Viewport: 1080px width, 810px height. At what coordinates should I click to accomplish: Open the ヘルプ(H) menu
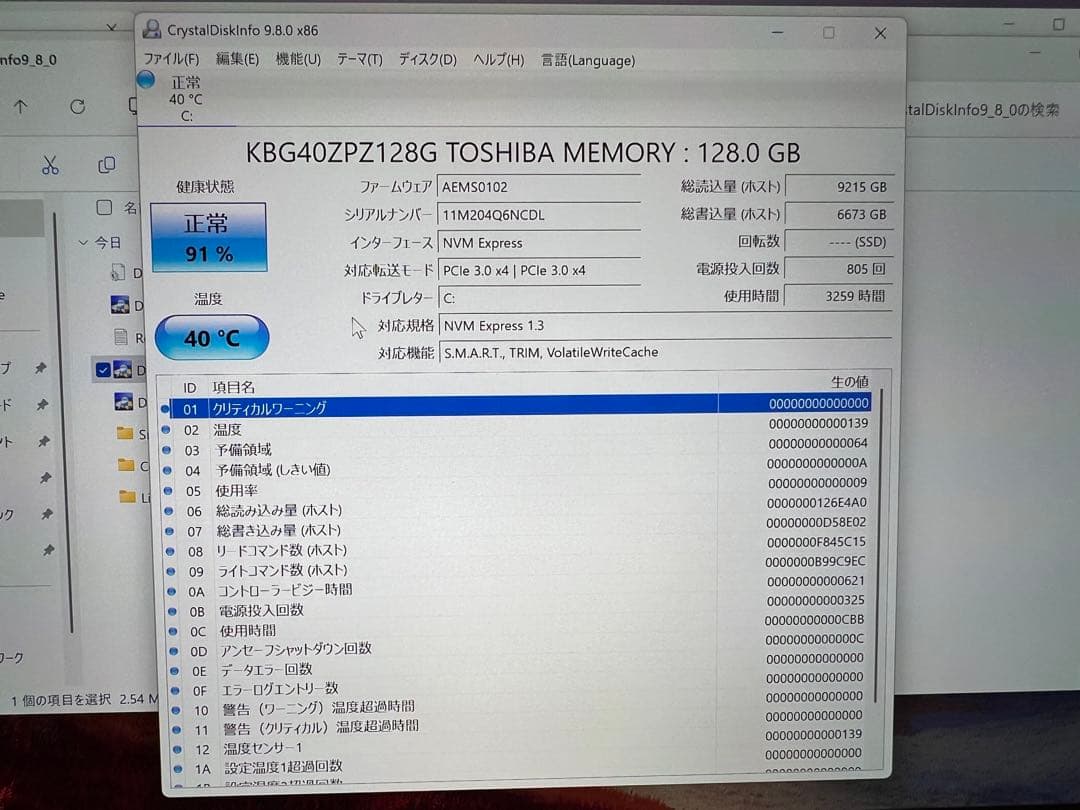(499, 60)
